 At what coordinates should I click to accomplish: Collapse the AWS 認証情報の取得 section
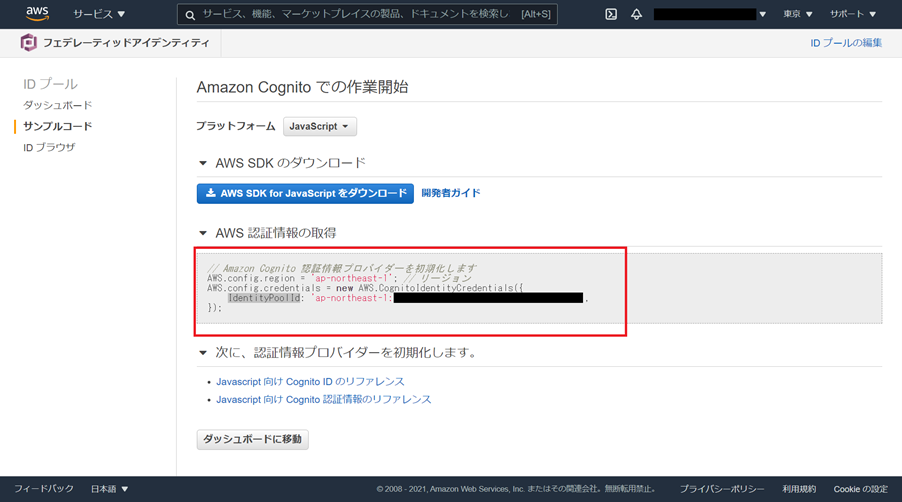coord(202,233)
